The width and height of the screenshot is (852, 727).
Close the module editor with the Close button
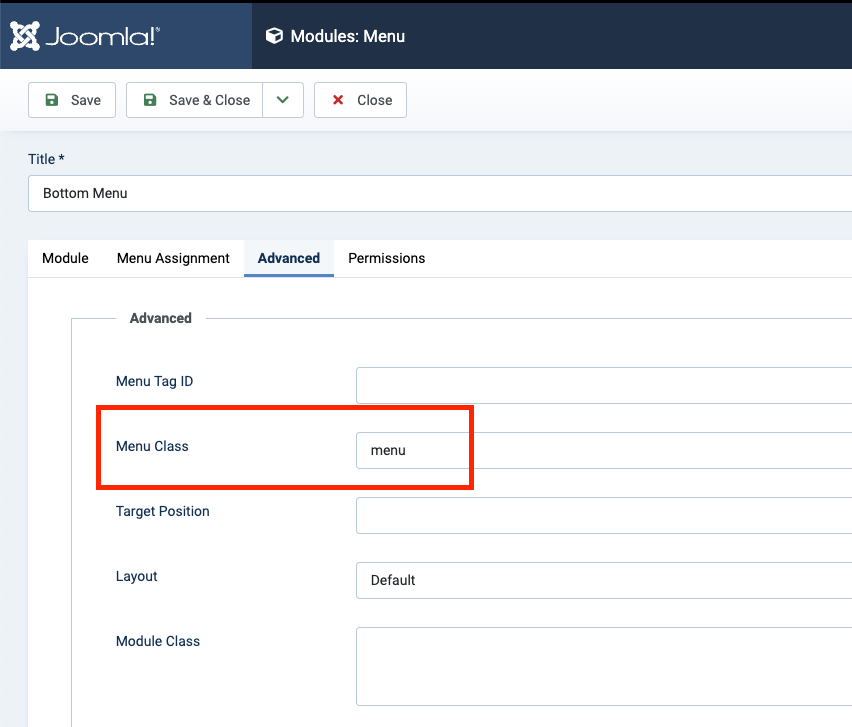360,100
